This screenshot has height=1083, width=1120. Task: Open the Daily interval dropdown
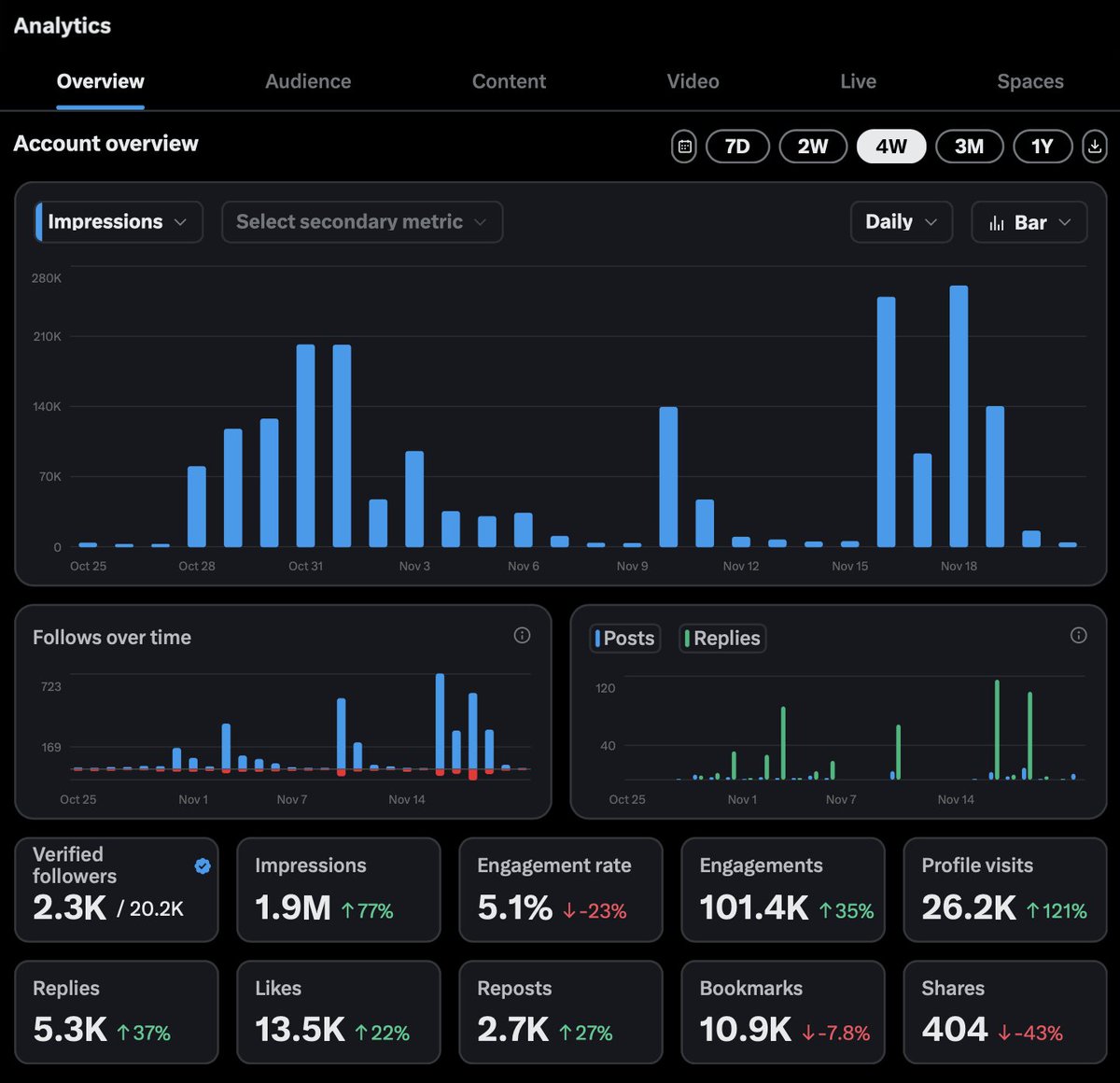(x=902, y=222)
